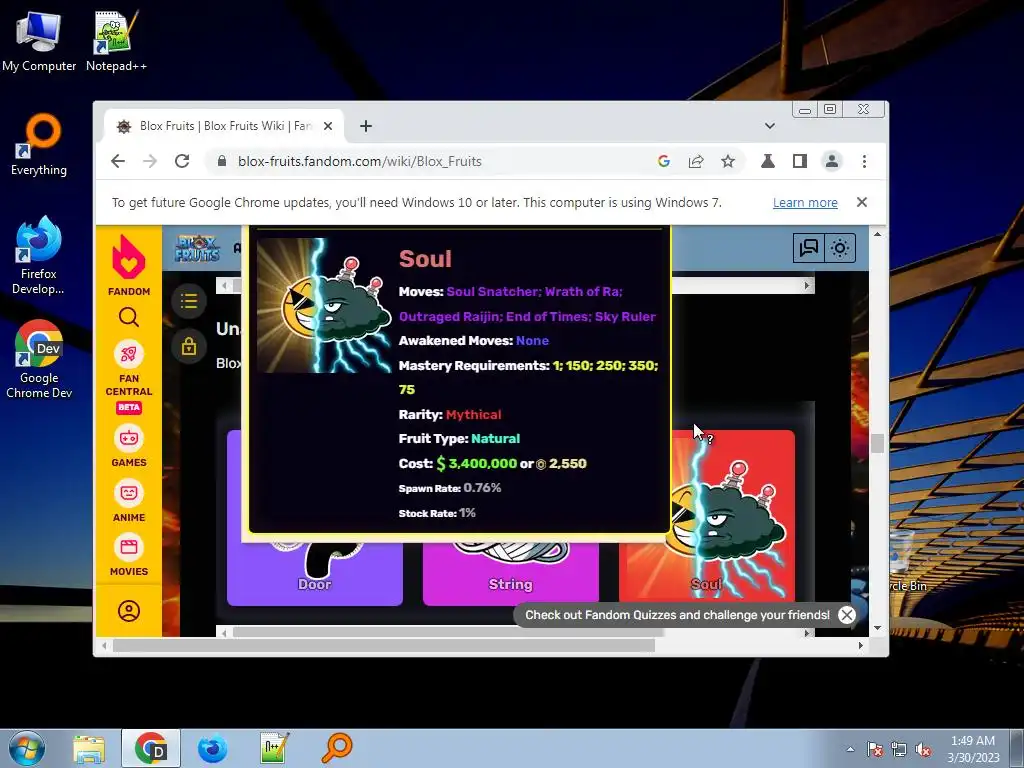Click the address bar URL

click(x=360, y=161)
